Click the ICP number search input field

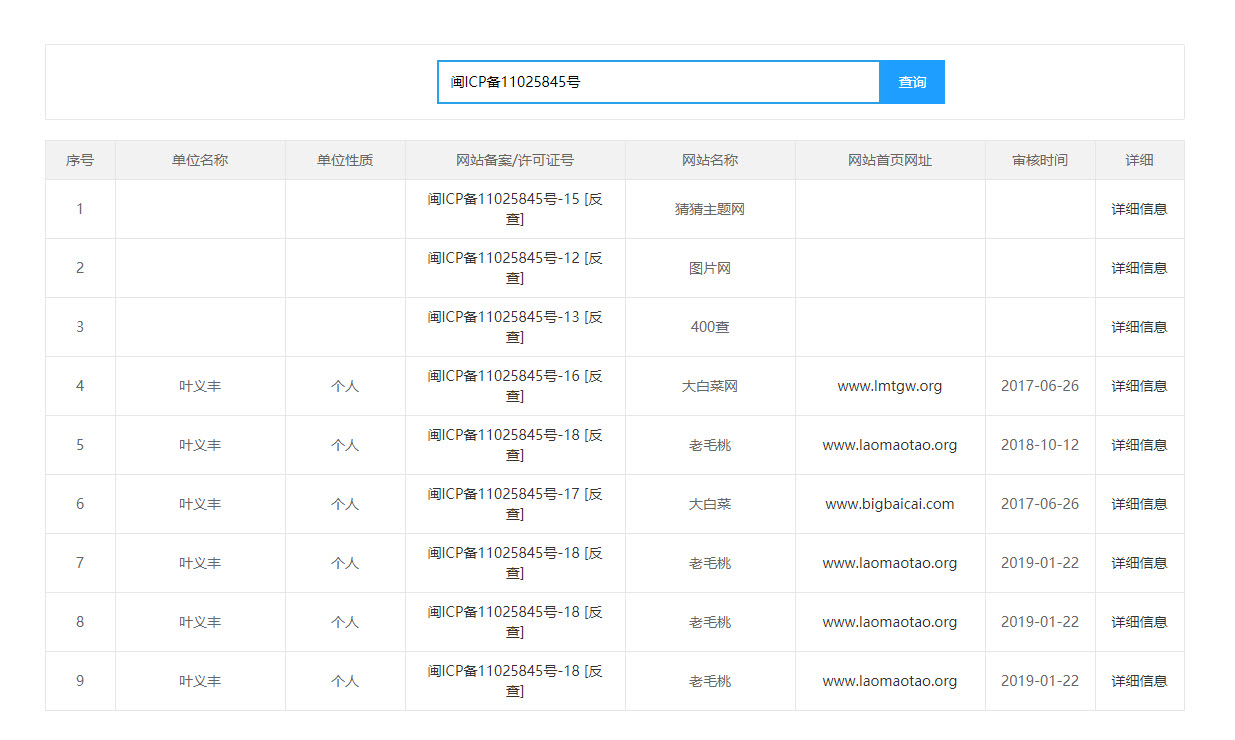point(658,82)
